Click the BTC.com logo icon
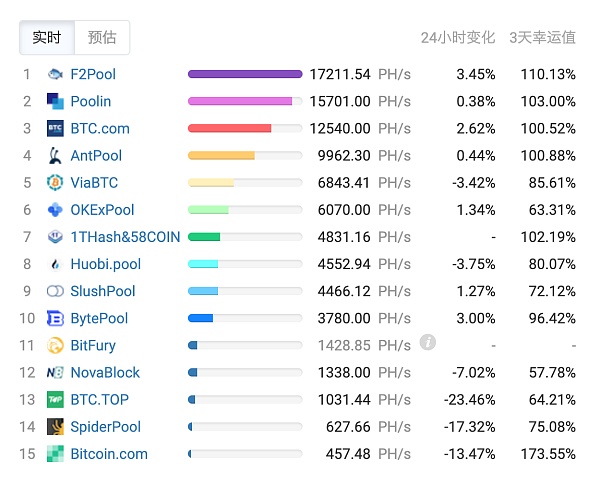The width and height of the screenshot is (600, 485). (x=55, y=128)
